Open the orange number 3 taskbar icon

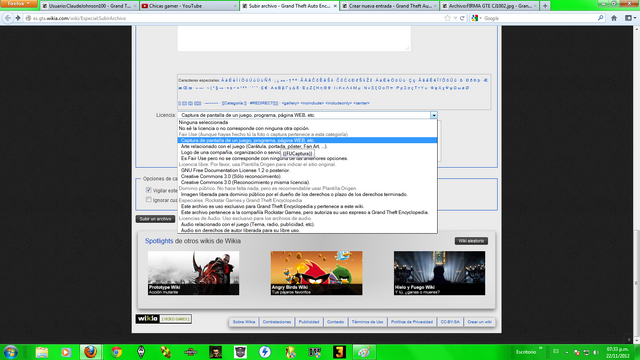(x=339, y=352)
